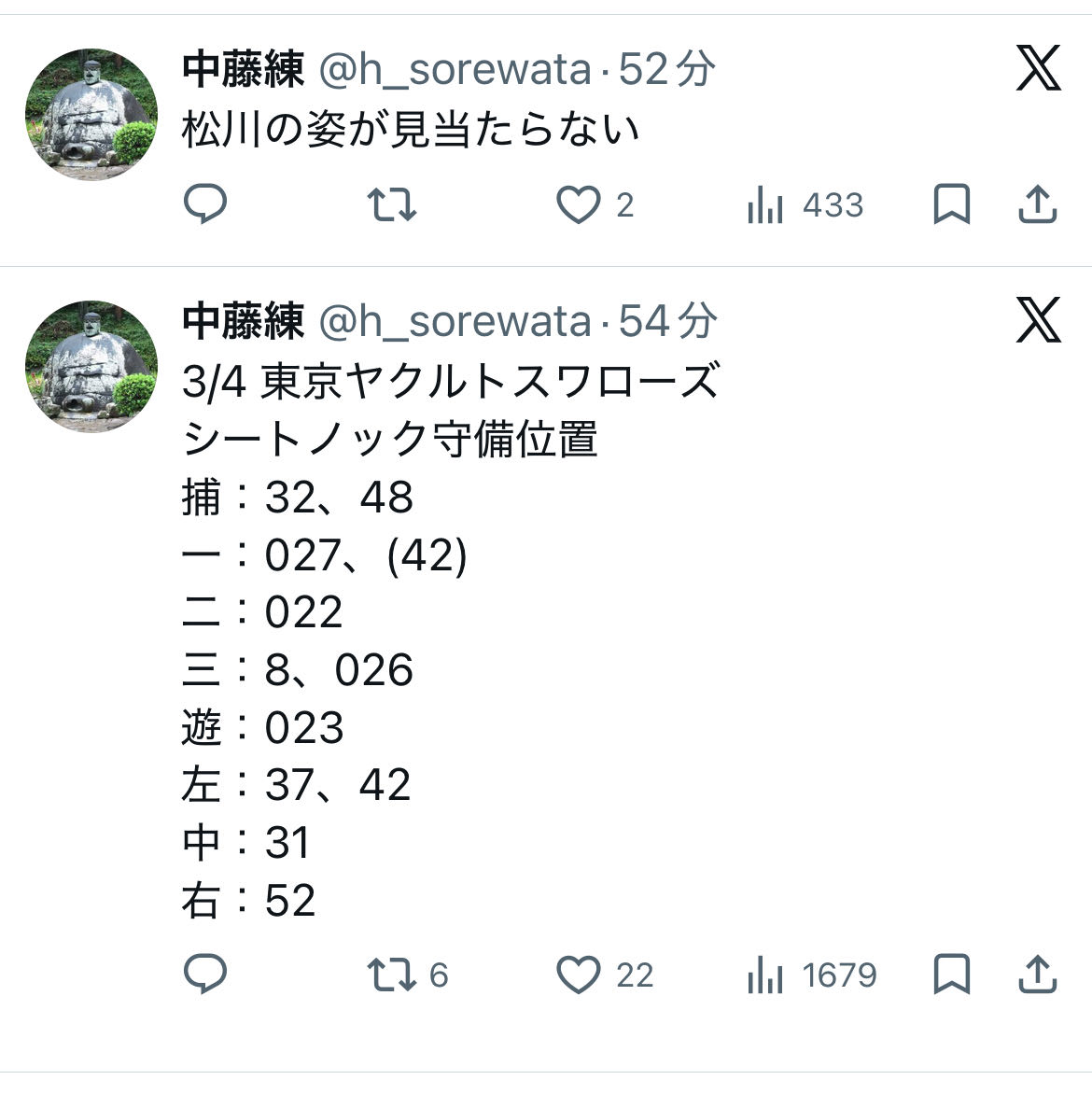Like the tweet with 22 likes

[x=579, y=975]
